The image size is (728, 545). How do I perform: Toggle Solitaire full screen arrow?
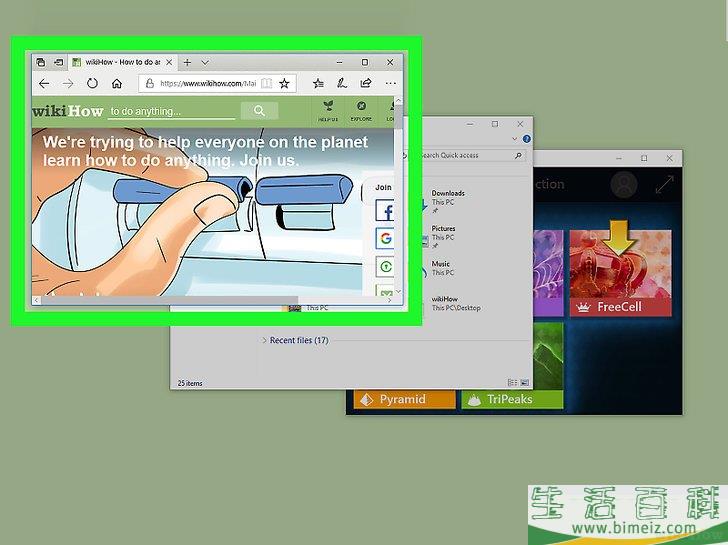click(664, 184)
